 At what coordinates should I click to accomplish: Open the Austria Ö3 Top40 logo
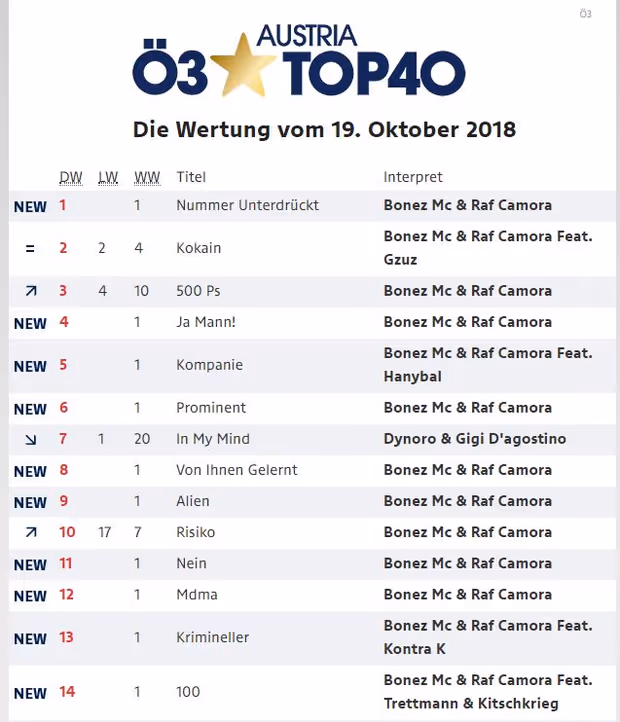(298, 60)
